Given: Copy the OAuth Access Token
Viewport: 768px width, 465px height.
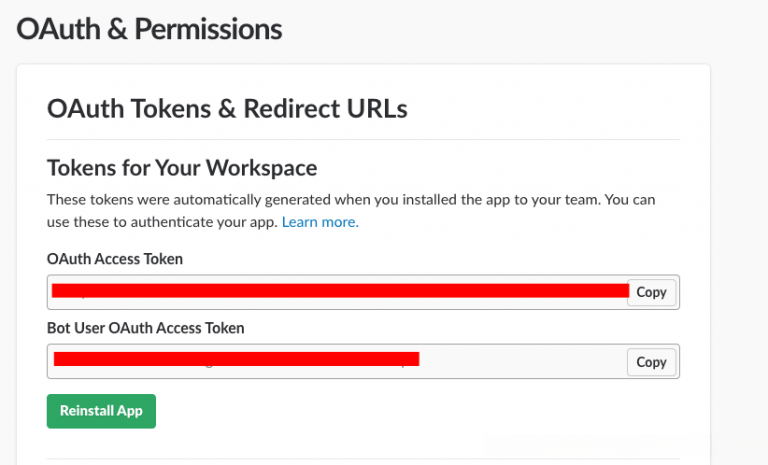Looking at the screenshot, I should pyautogui.click(x=651, y=292).
